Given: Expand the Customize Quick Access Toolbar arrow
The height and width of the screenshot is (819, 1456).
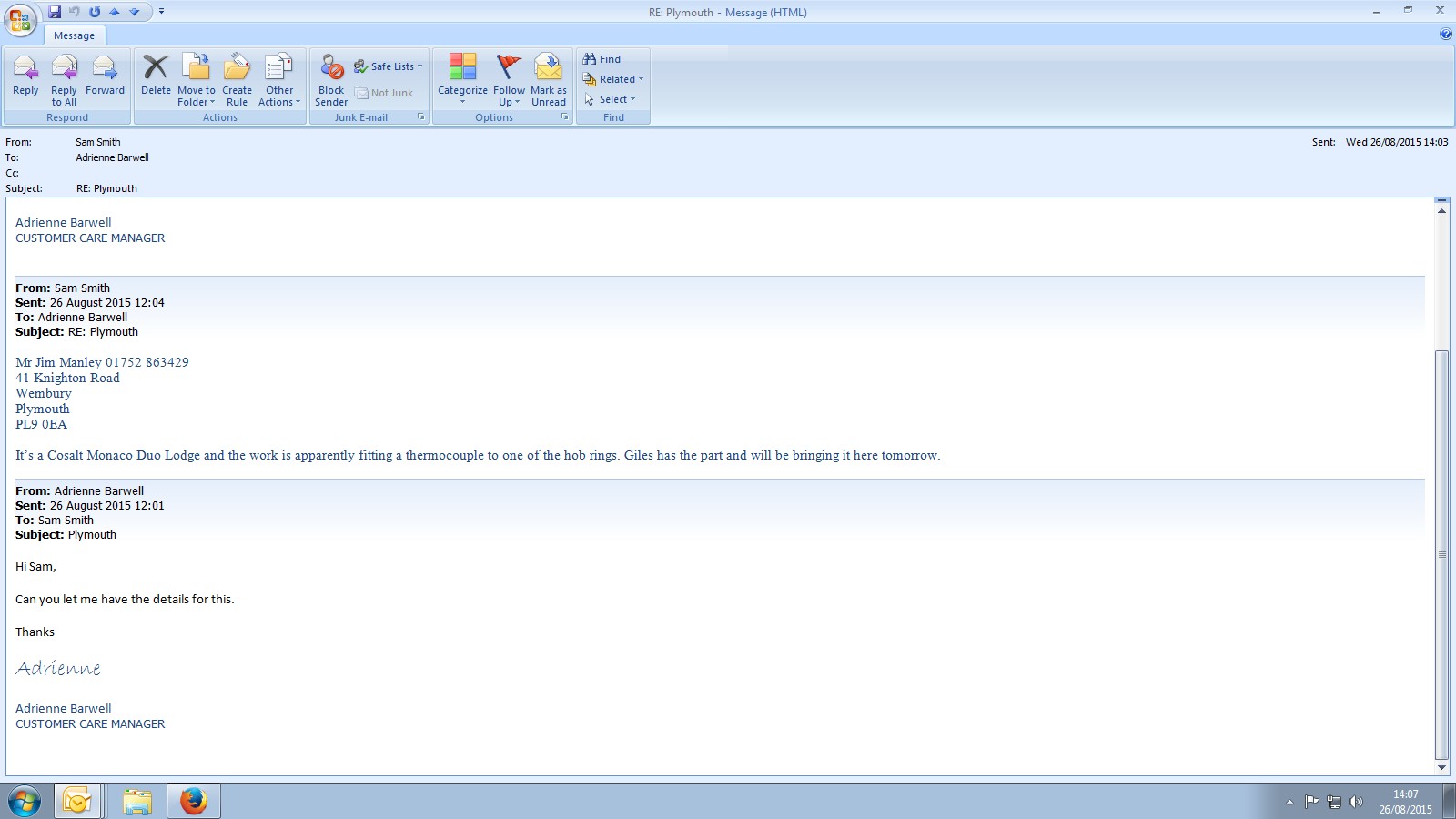Looking at the screenshot, I should pyautogui.click(x=161, y=12).
